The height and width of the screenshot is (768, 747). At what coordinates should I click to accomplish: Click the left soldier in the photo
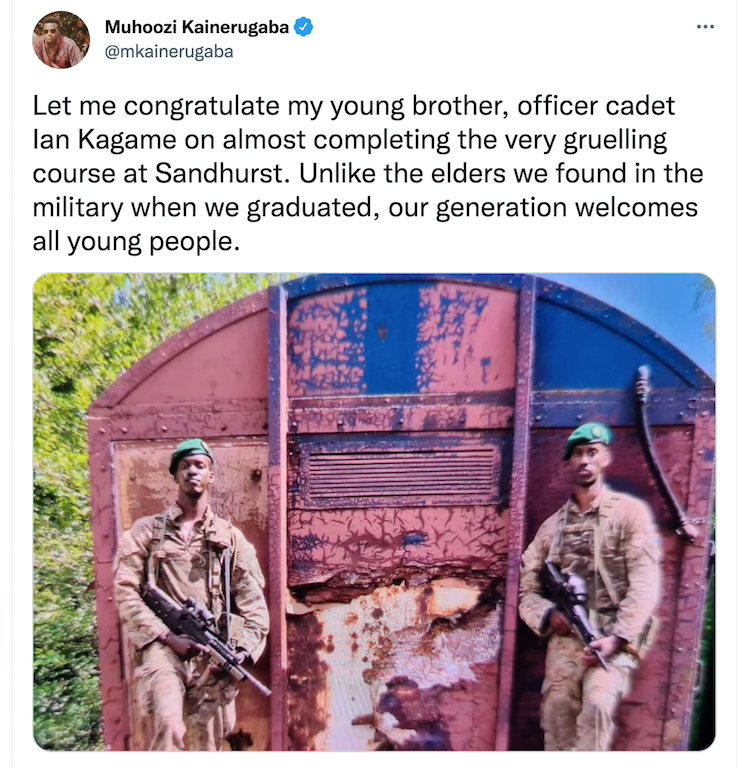[191, 593]
